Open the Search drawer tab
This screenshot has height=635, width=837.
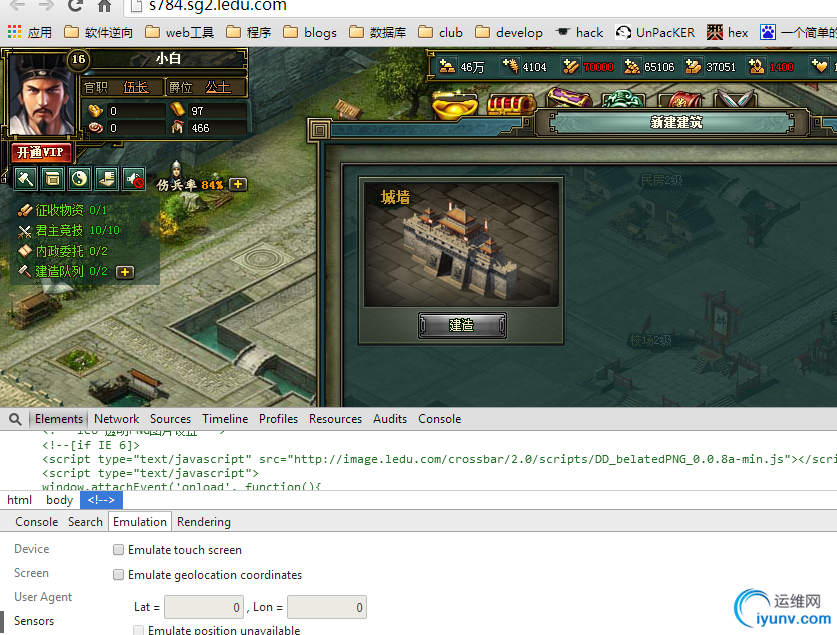pos(85,521)
